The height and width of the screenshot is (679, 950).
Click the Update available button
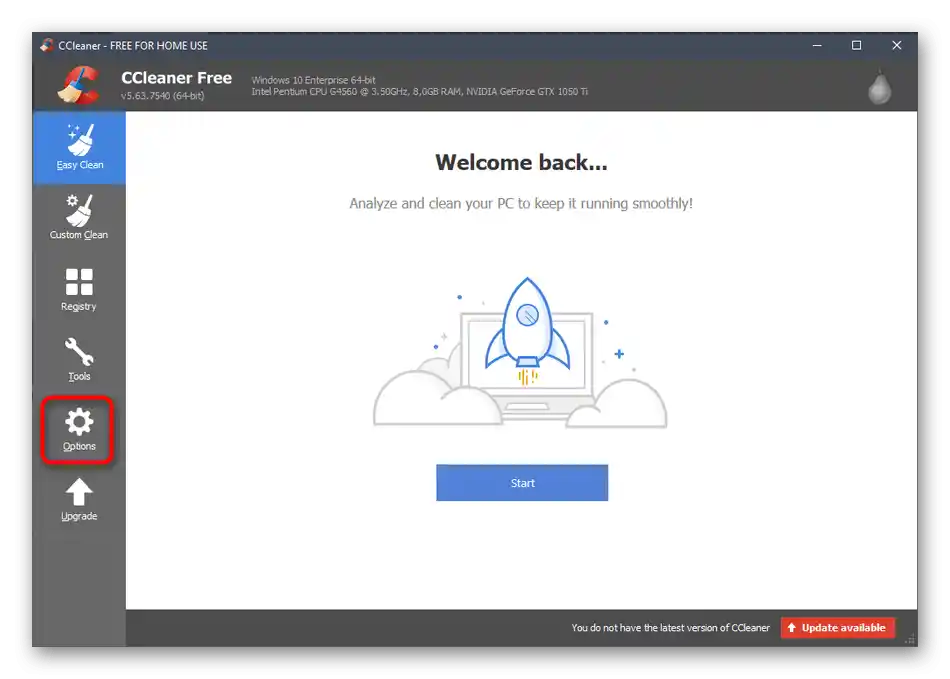tap(837, 628)
